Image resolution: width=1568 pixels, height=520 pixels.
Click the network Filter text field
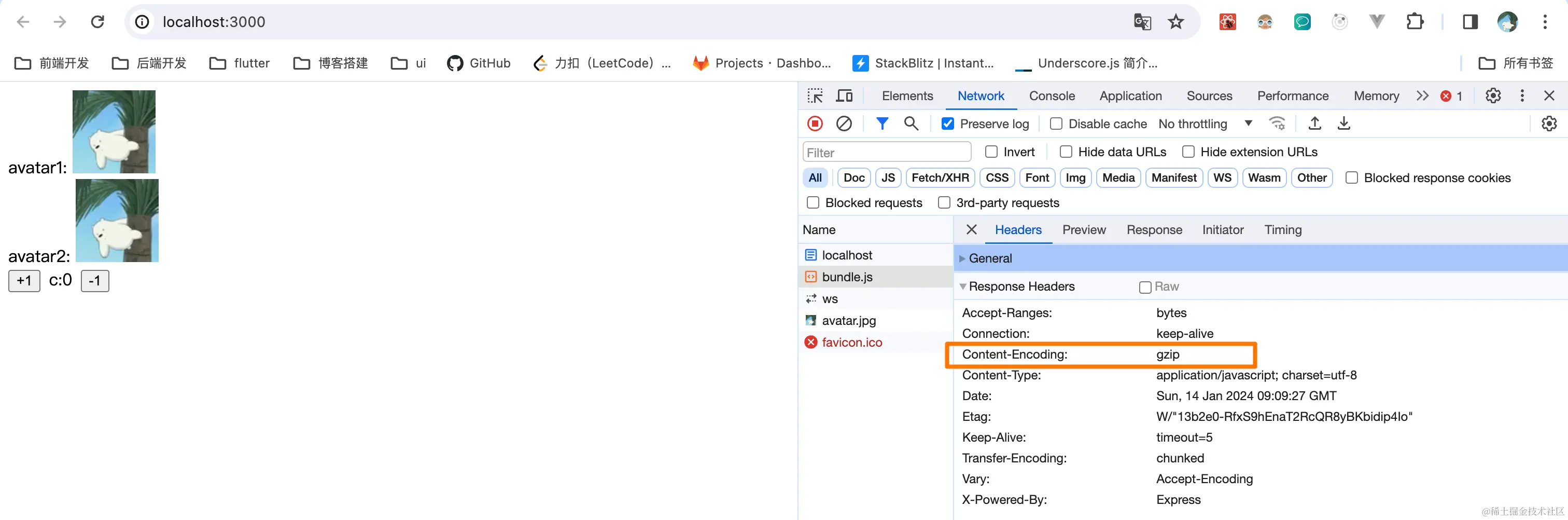click(887, 152)
